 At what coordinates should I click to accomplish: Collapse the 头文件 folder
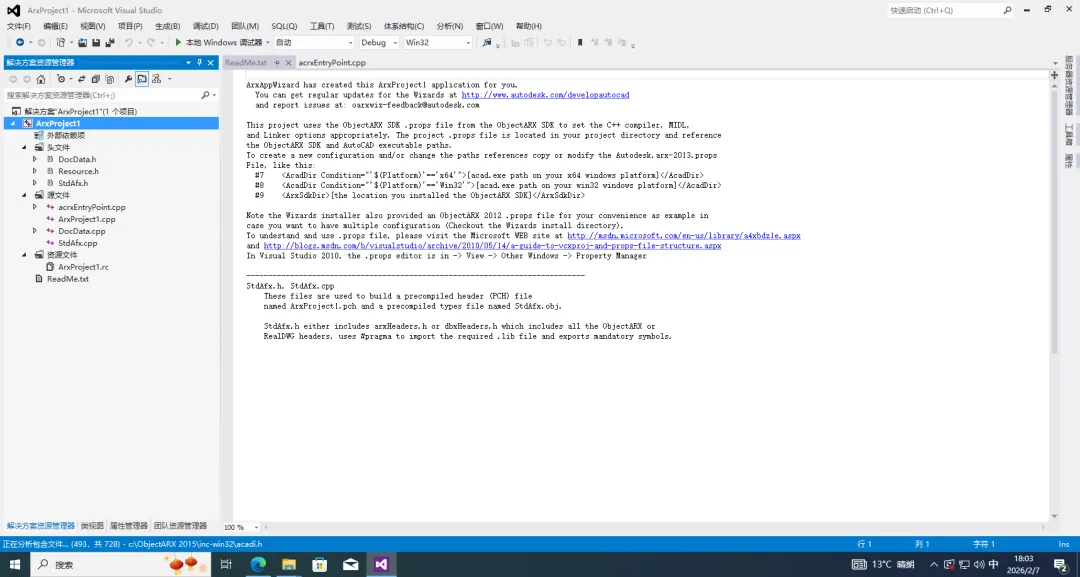(24, 147)
